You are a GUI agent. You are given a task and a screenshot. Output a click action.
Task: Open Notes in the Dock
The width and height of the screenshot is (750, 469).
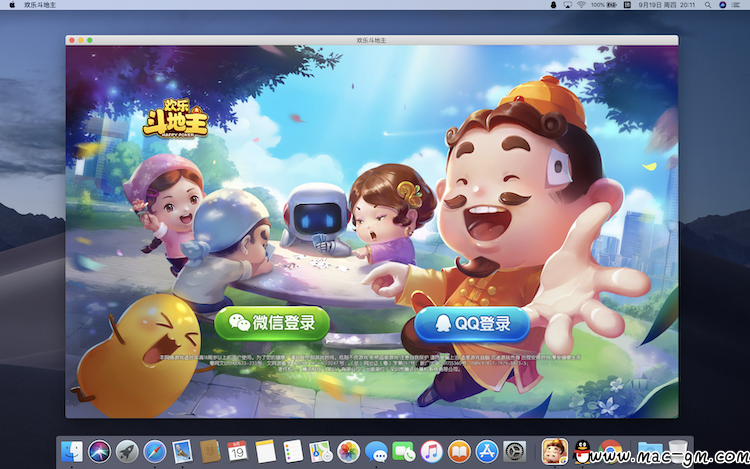pos(265,451)
